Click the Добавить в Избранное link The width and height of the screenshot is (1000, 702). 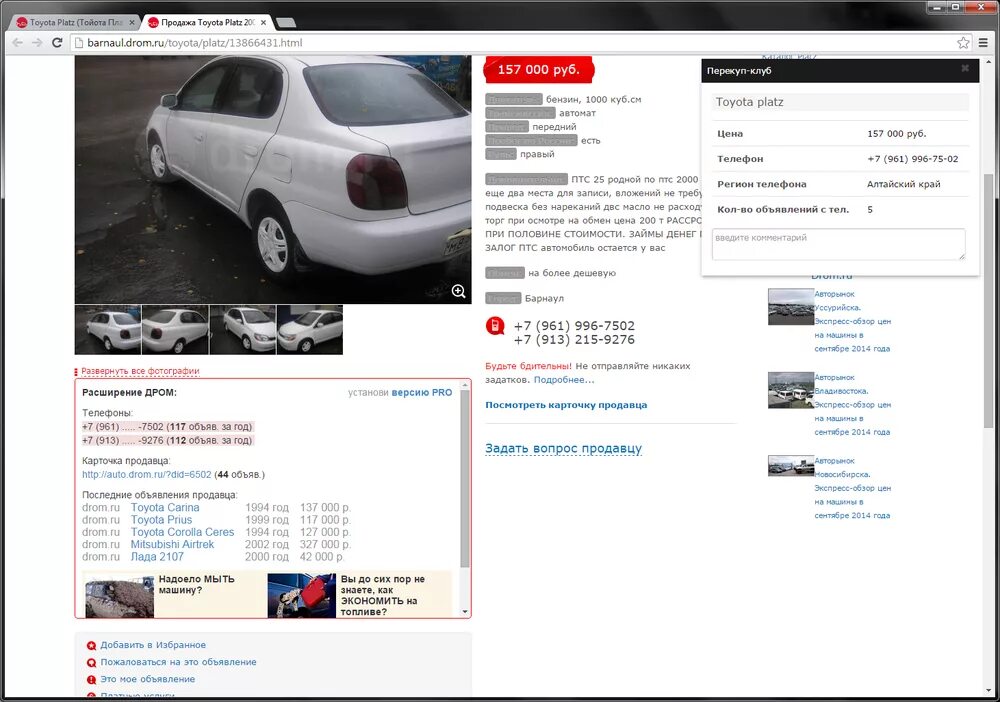click(153, 645)
